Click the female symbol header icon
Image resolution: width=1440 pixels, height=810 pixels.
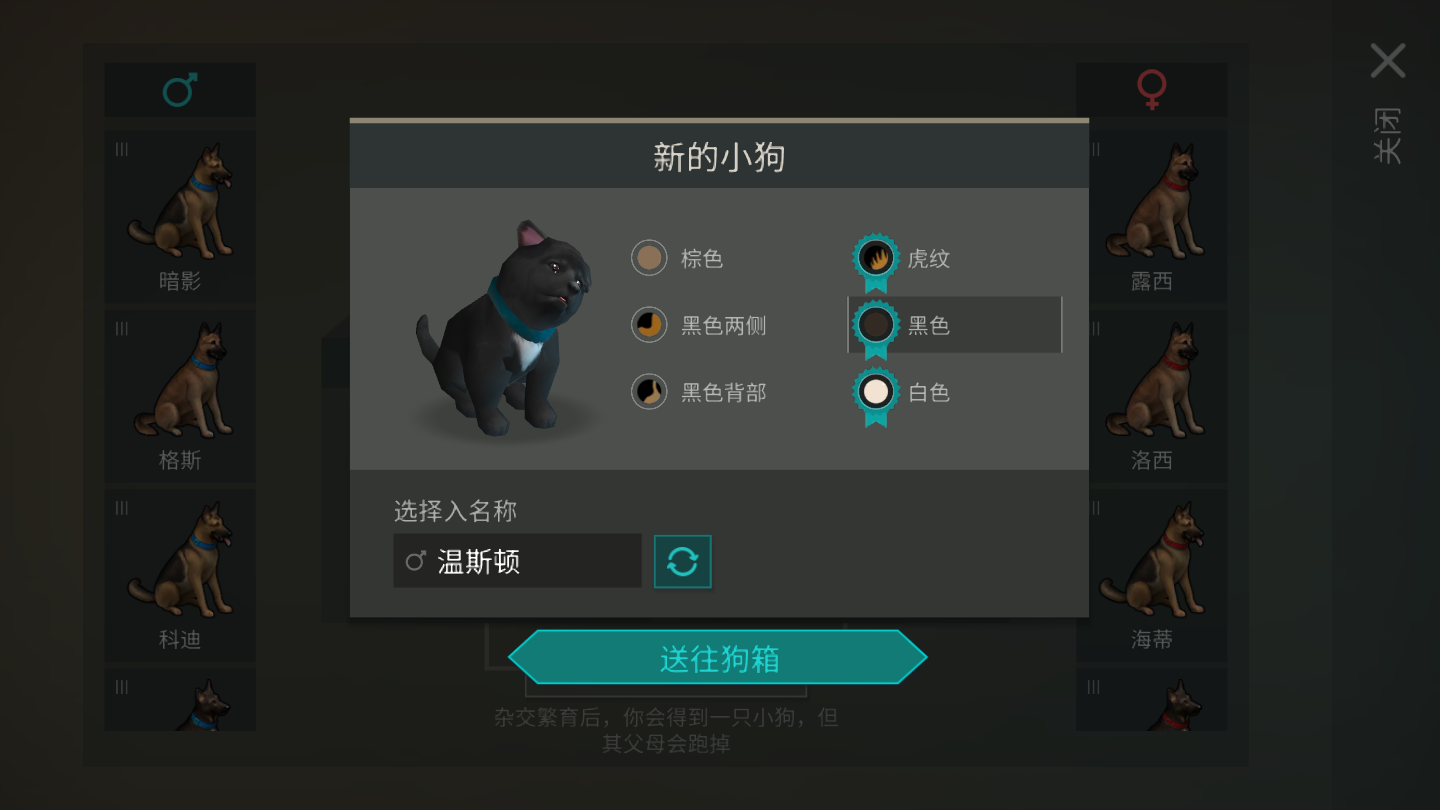click(1152, 90)
